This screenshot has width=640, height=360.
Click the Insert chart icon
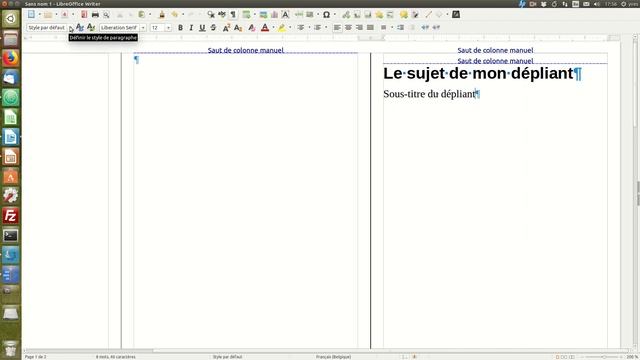(274, 15)
